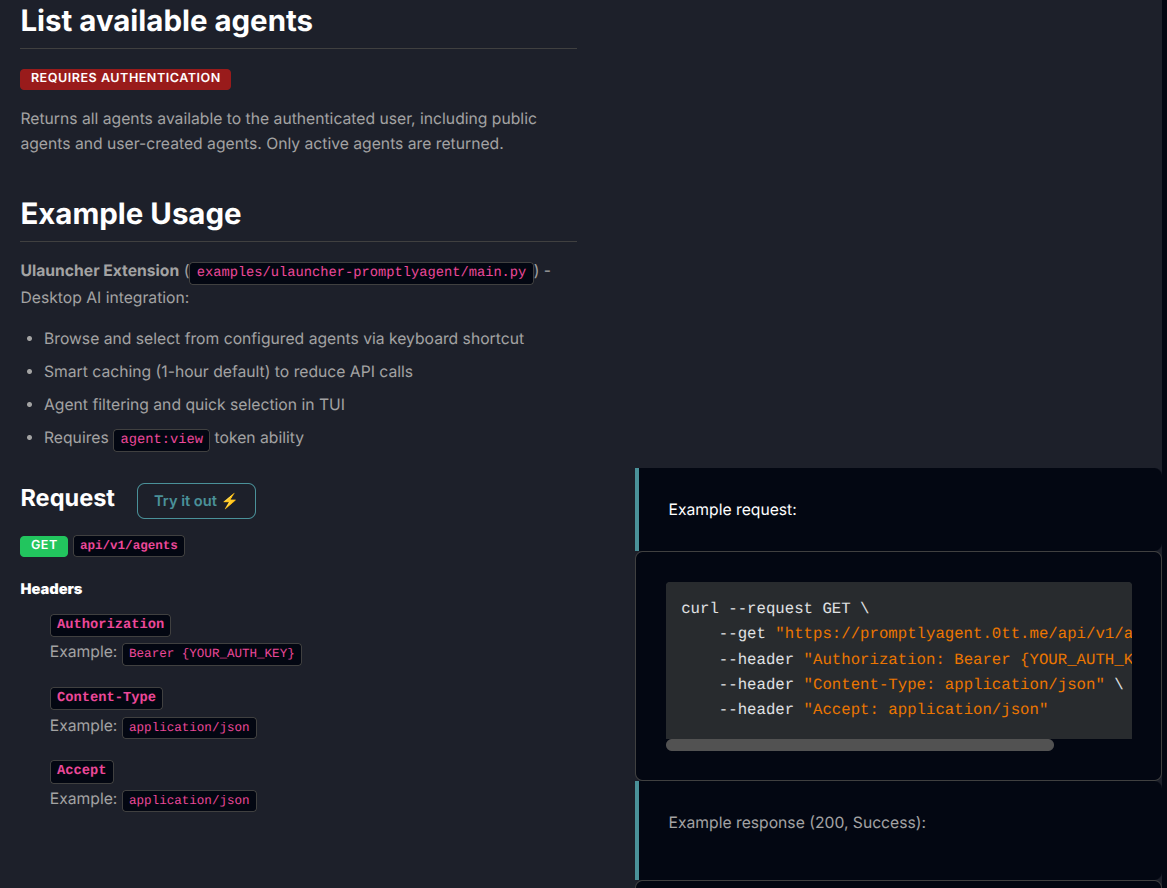Click the Example Usage heading
This screenshot has width=1167, height=888.
click(x=131, y=214)
